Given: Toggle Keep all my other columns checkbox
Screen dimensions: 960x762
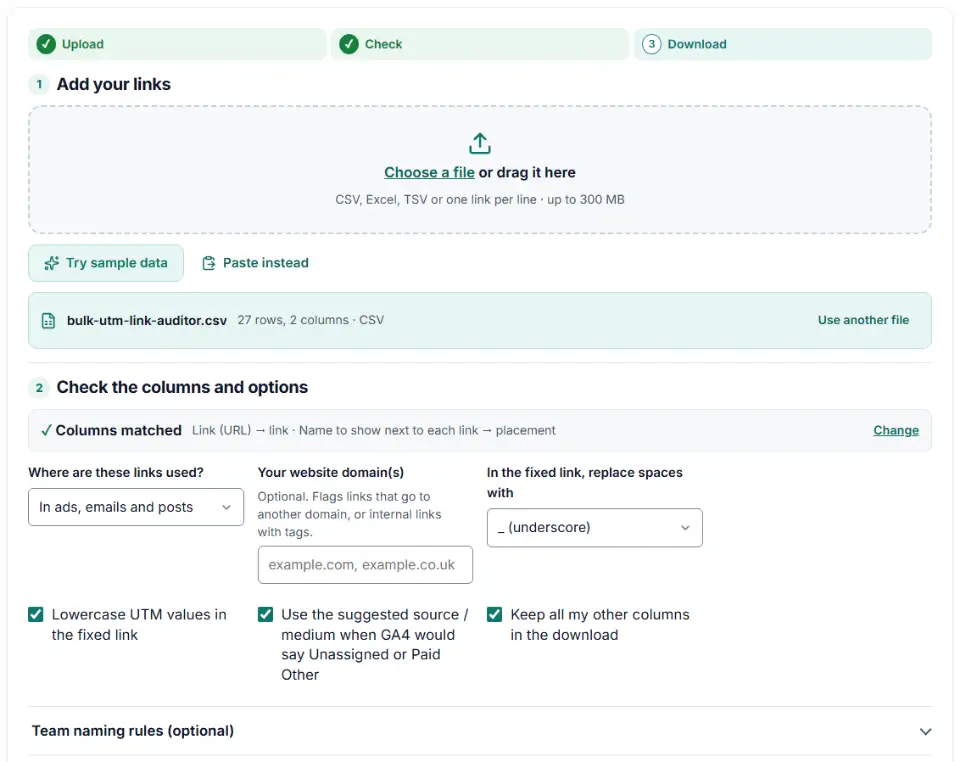Looking at the screenshot, I should (494, 614).
